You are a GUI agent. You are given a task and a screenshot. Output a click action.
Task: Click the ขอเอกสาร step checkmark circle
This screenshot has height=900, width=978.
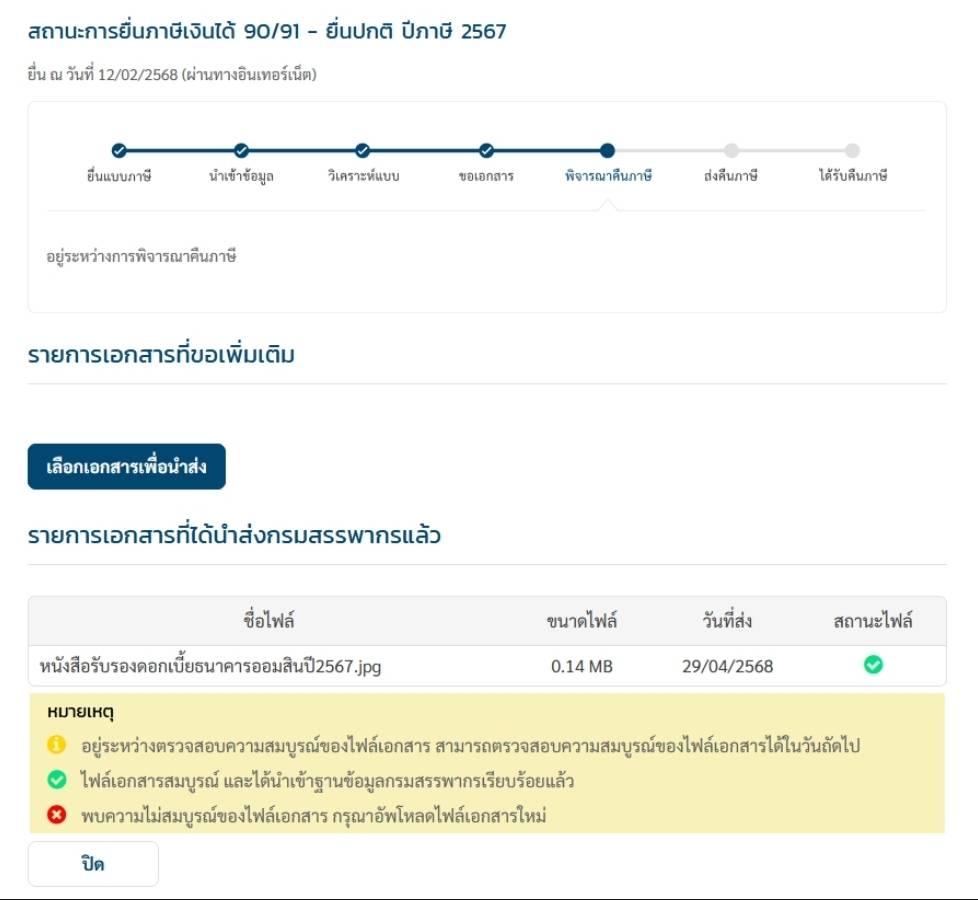(487, 150)
